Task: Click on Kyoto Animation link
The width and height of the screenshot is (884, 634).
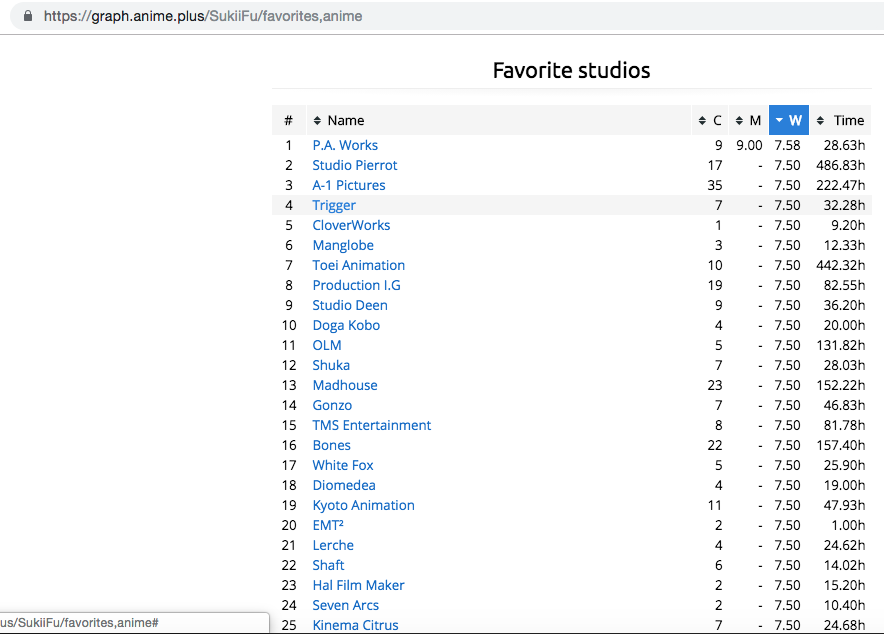Action: click(x=363, y=505)
